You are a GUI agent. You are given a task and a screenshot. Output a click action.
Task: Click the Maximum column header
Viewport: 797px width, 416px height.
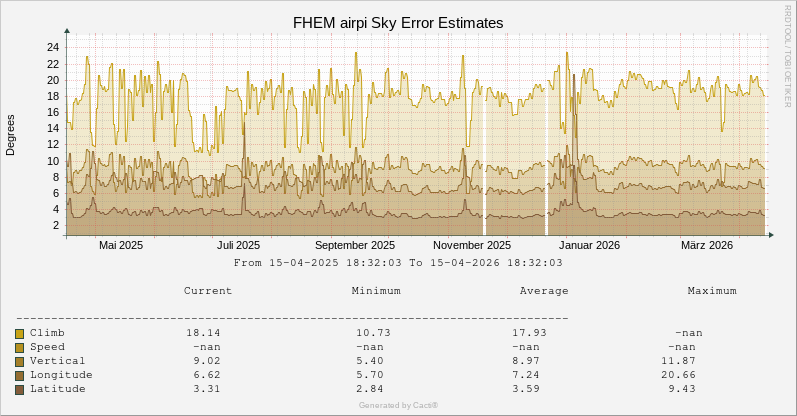pyautogui.click(x=712, y=291)
